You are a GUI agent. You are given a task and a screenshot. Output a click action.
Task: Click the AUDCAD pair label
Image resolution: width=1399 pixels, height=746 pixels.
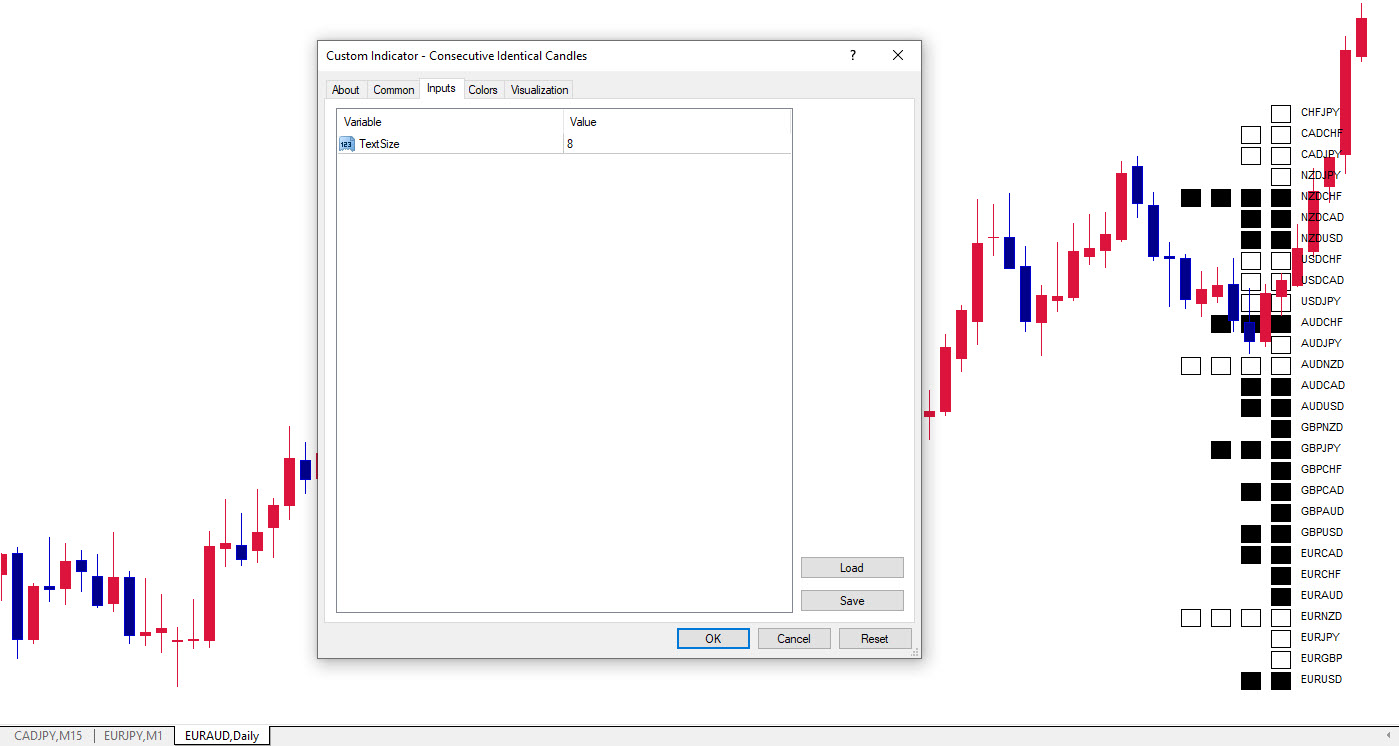tap(1323, 385)
